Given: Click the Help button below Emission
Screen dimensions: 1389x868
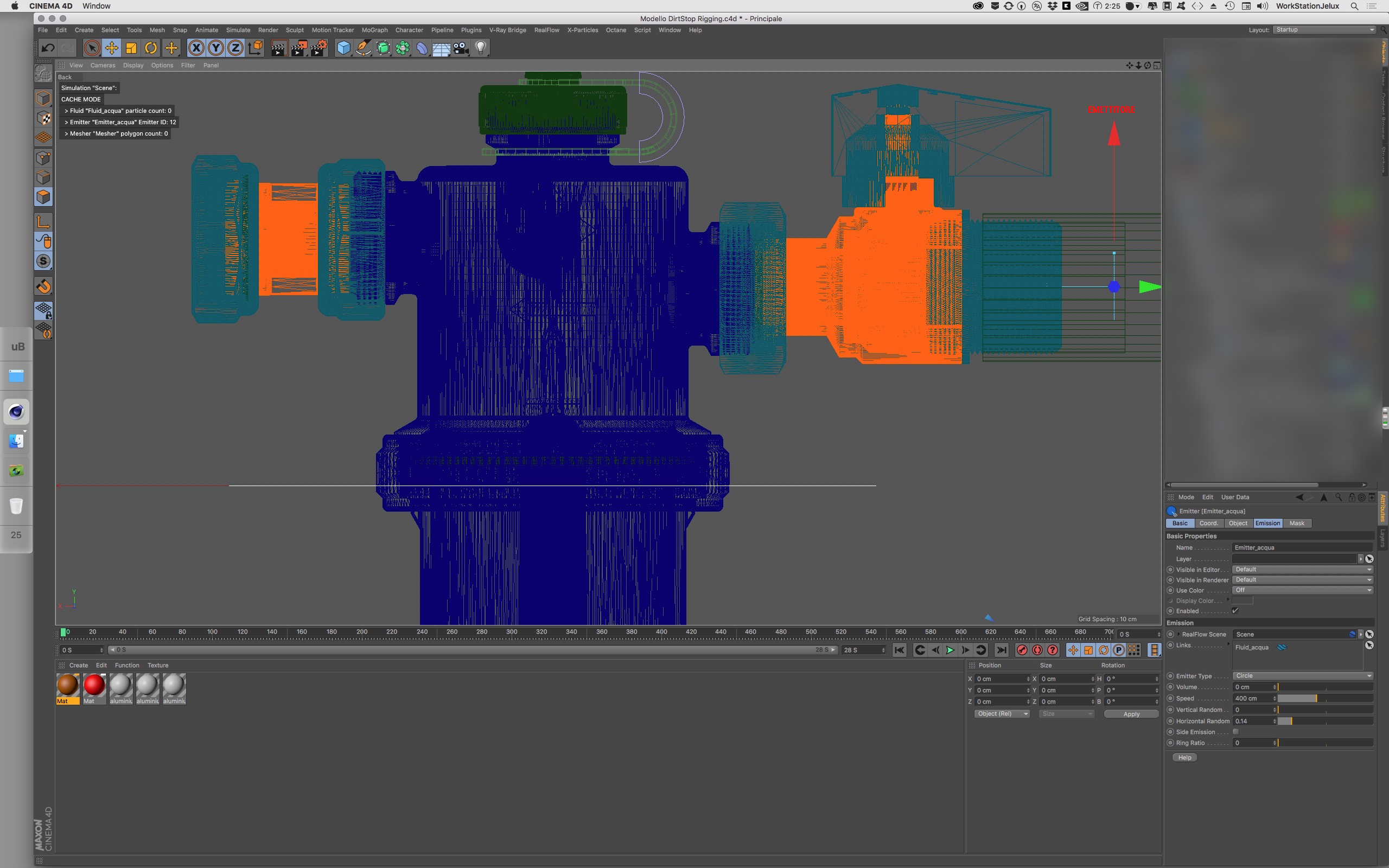Looking at the screenshot, I should (x=1184, y=757).
